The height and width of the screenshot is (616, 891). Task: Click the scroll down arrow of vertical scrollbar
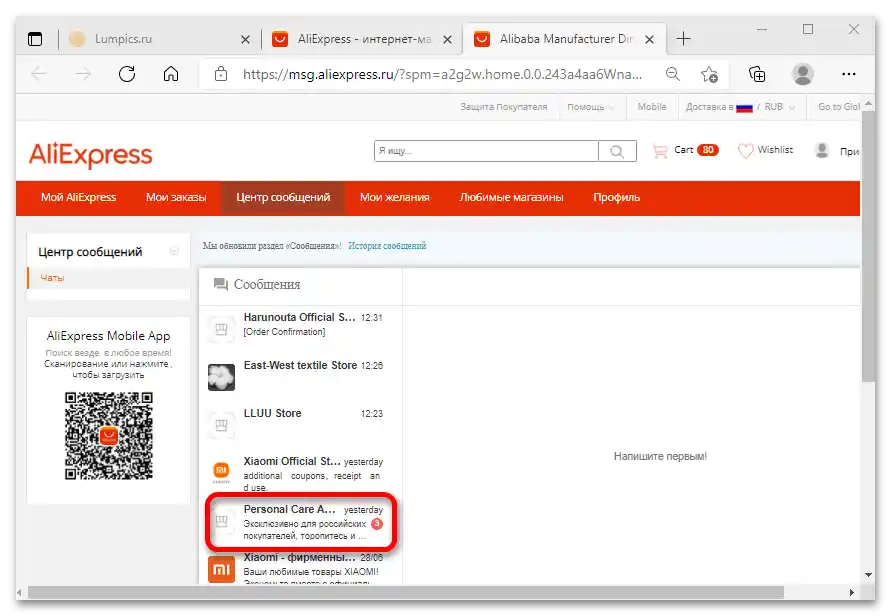(x=868, y=575)
